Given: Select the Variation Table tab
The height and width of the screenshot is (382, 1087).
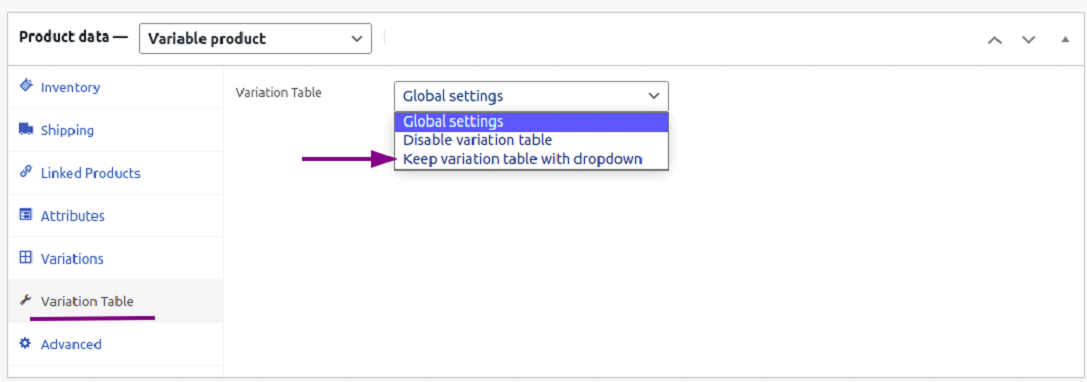Looking at the screenshot, I should (x=115, y=302).
